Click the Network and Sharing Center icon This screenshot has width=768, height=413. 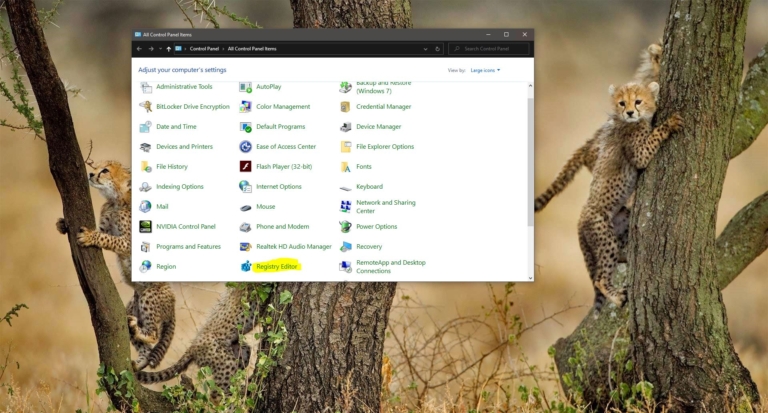pos(345,206)
